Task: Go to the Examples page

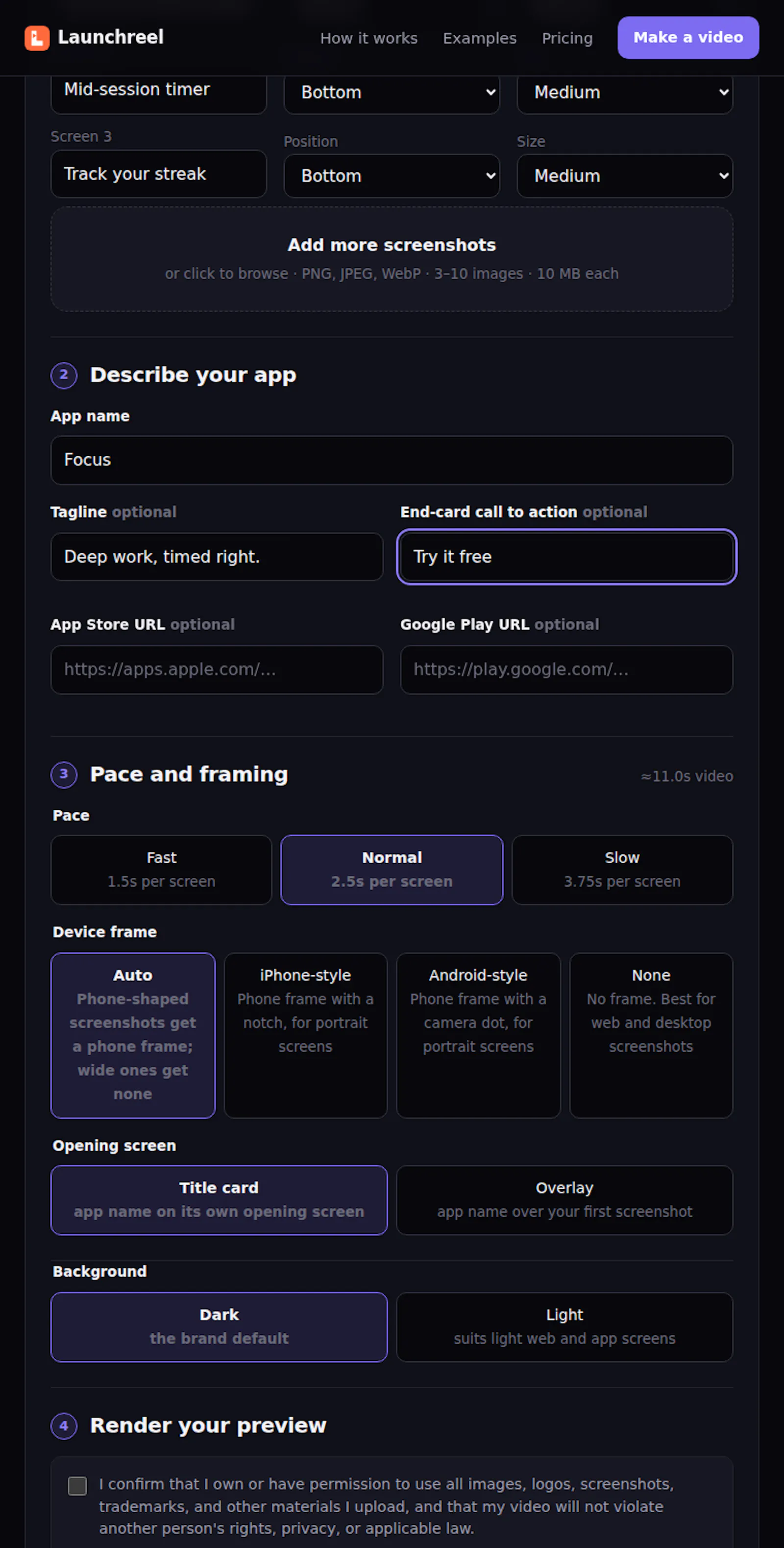Action: (x=479, y=38)
